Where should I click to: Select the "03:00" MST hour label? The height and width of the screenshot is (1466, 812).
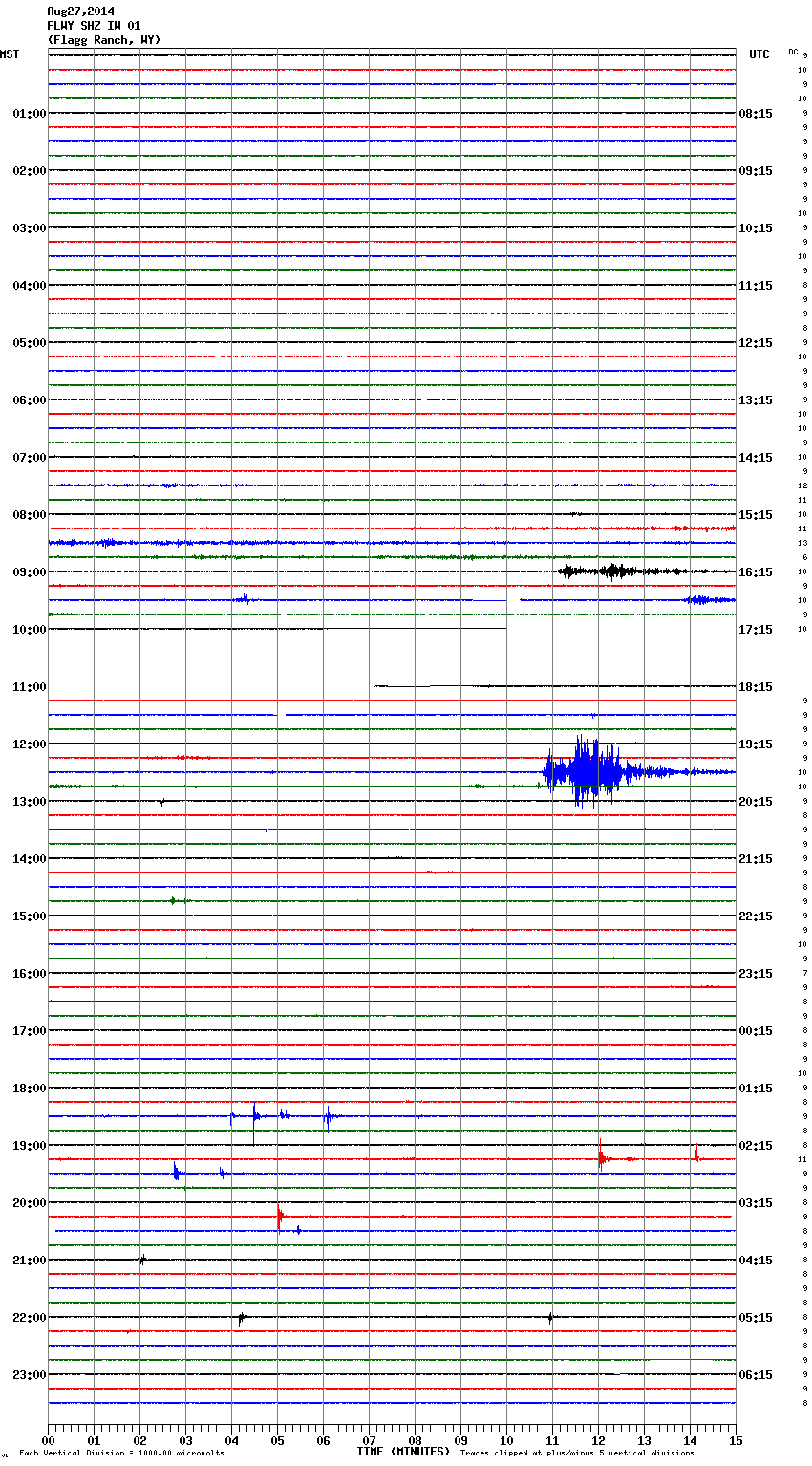tap(29, 228)
